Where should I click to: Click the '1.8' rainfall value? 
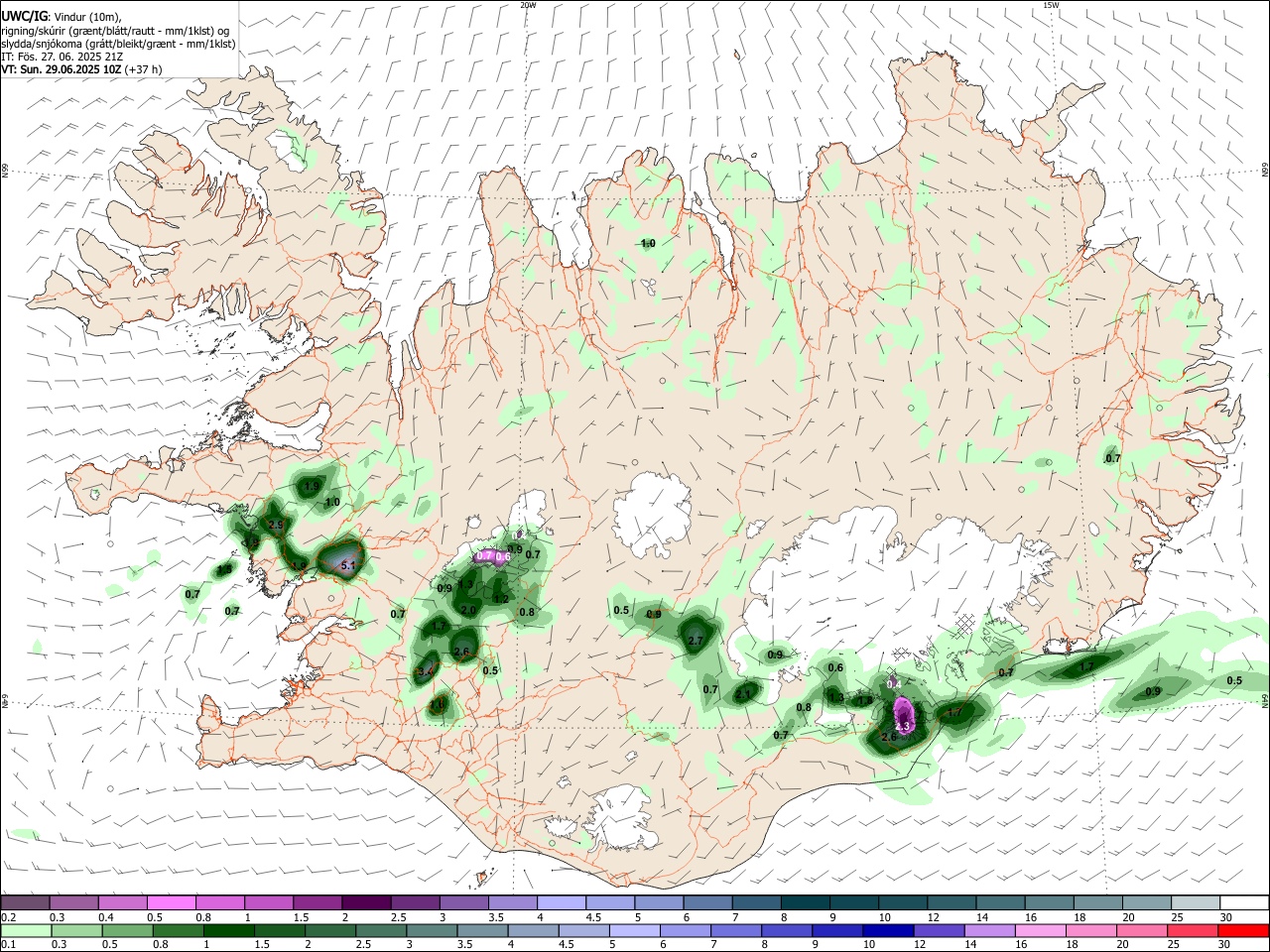coord(865,700)
